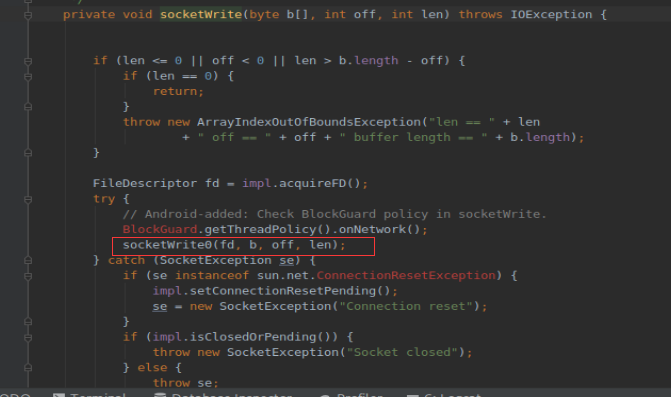This screenshot has height=397, width=671.
Task: Click the " buffer length == " string literal
Action: pos(413,138)
